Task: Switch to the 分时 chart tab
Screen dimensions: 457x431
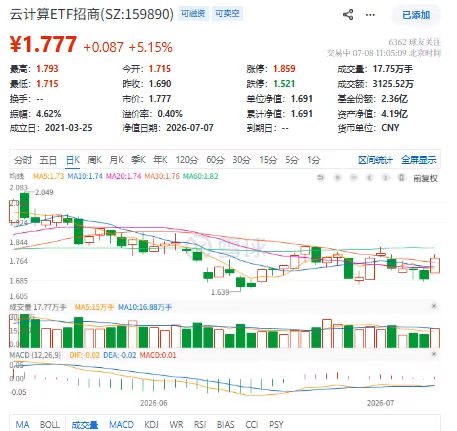Action: (x=23, y=160)
